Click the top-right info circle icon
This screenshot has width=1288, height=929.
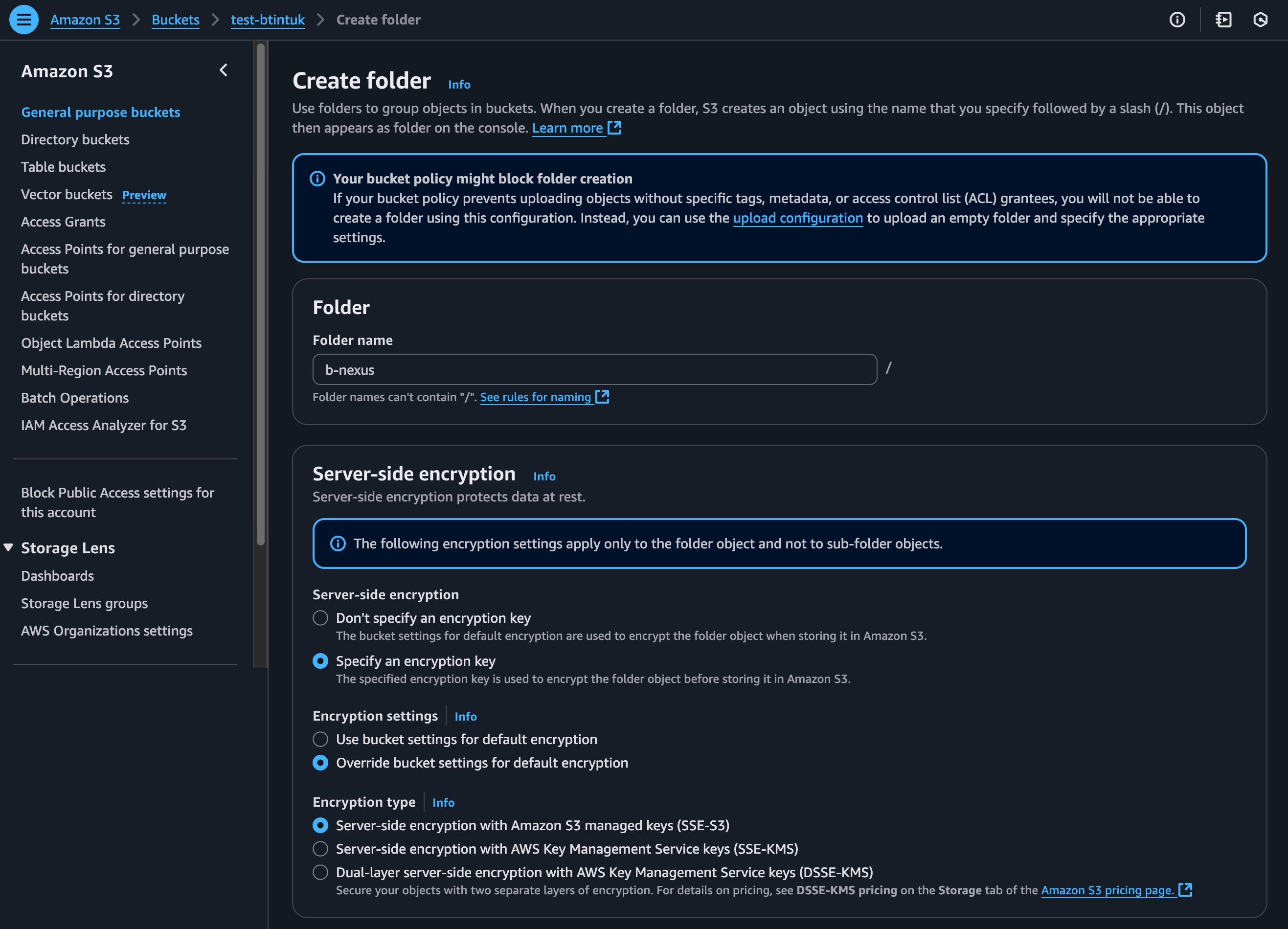point(1177,20)
